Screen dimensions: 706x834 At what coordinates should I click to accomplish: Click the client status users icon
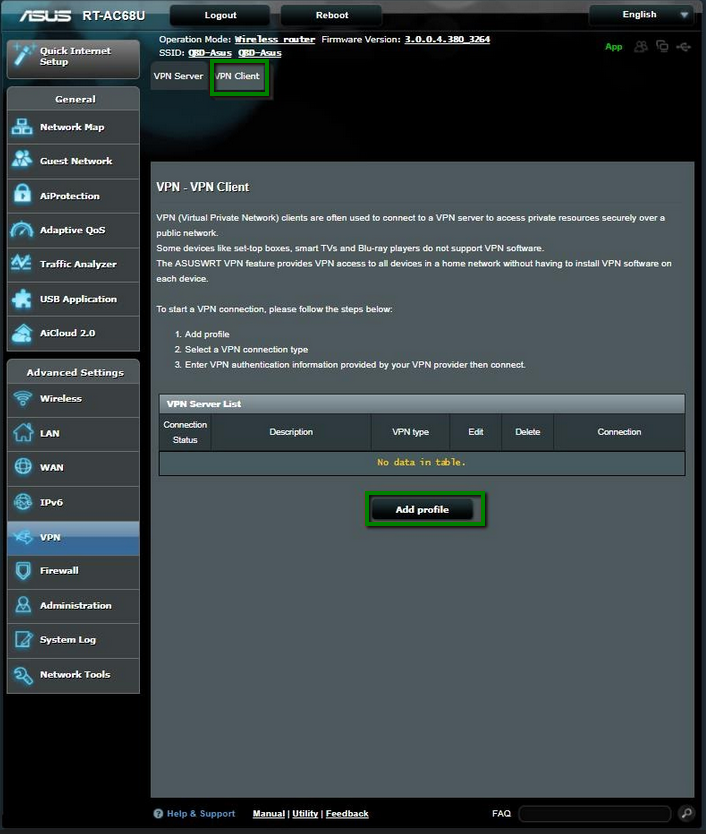tap(641, 47)
